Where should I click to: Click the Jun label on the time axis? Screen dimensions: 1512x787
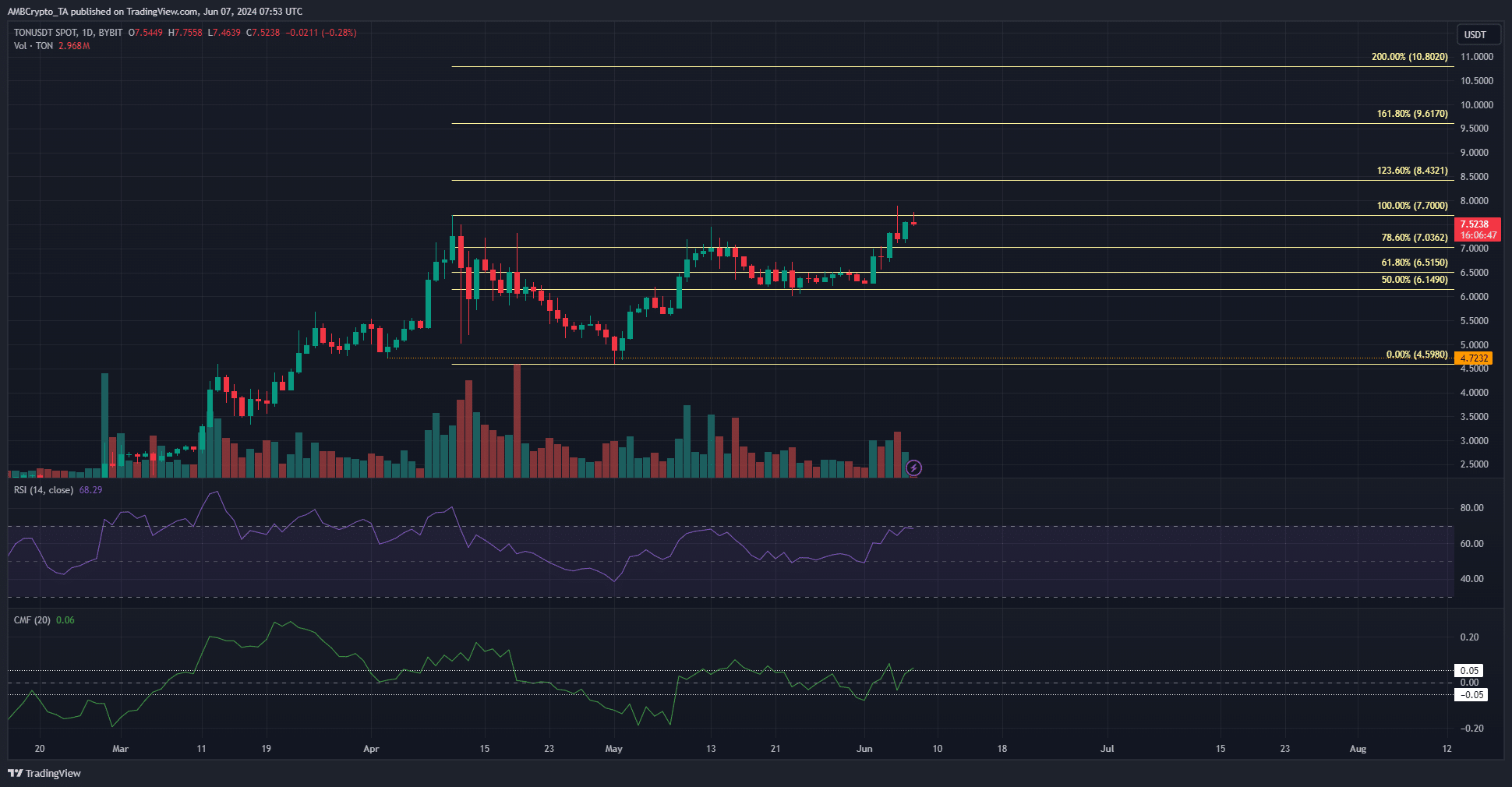click(x=864, y=749)
